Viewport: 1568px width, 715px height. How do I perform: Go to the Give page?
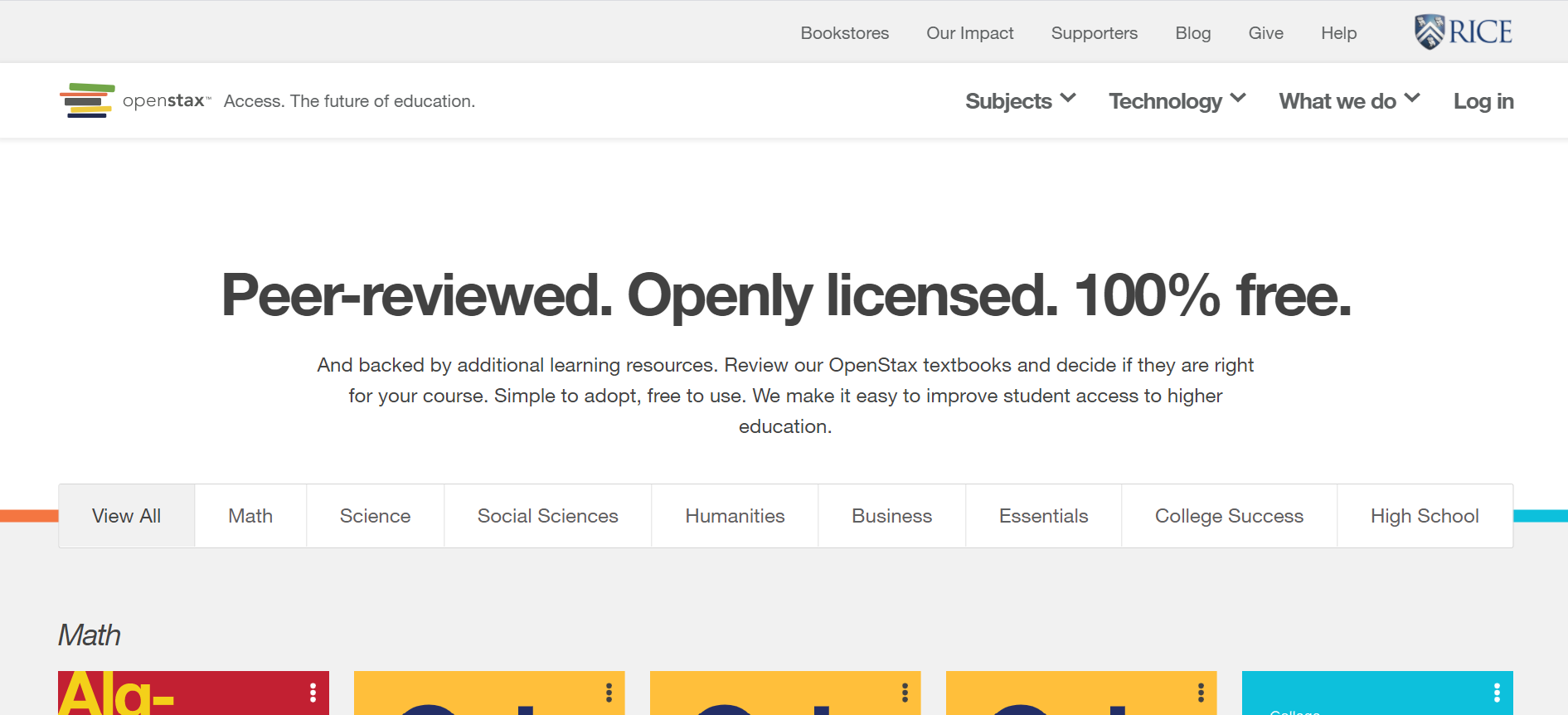1265,33
